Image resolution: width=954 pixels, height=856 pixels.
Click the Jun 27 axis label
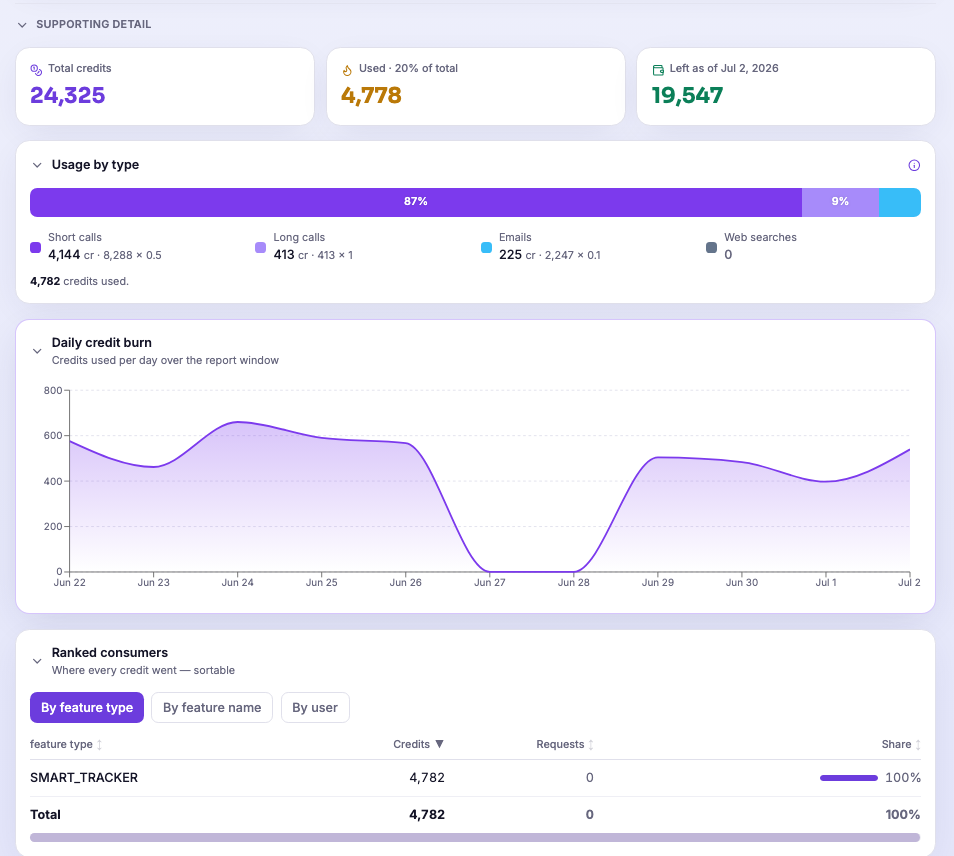490,582
